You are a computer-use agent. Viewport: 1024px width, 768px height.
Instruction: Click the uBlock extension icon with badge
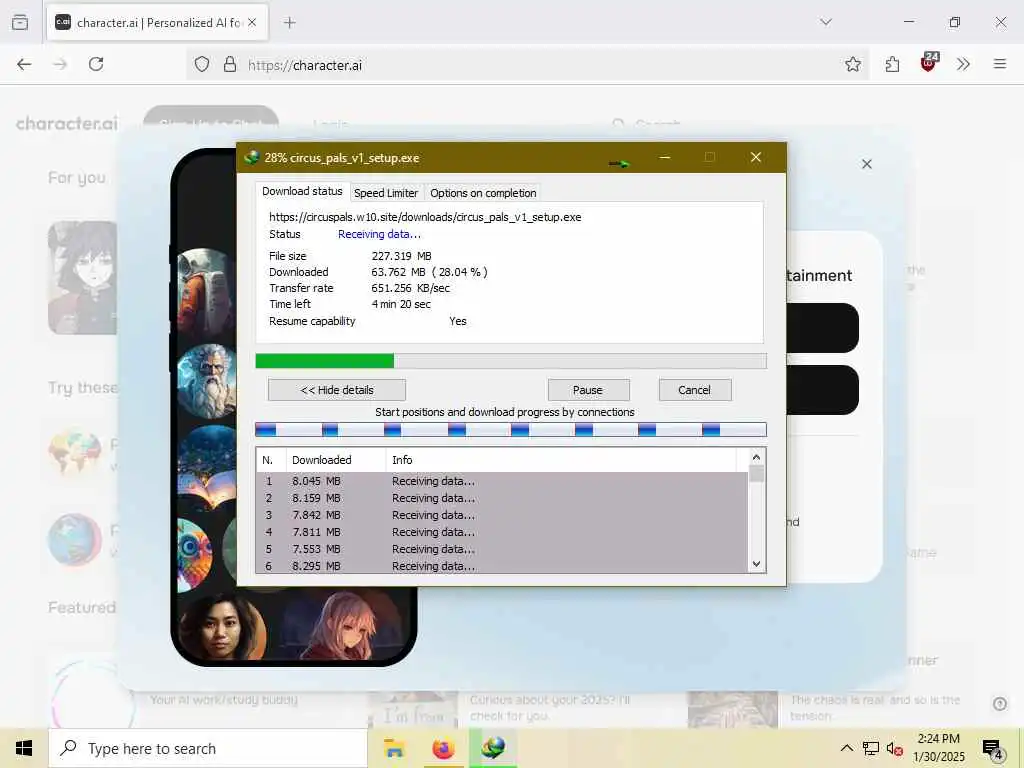(x=929, y=63)
